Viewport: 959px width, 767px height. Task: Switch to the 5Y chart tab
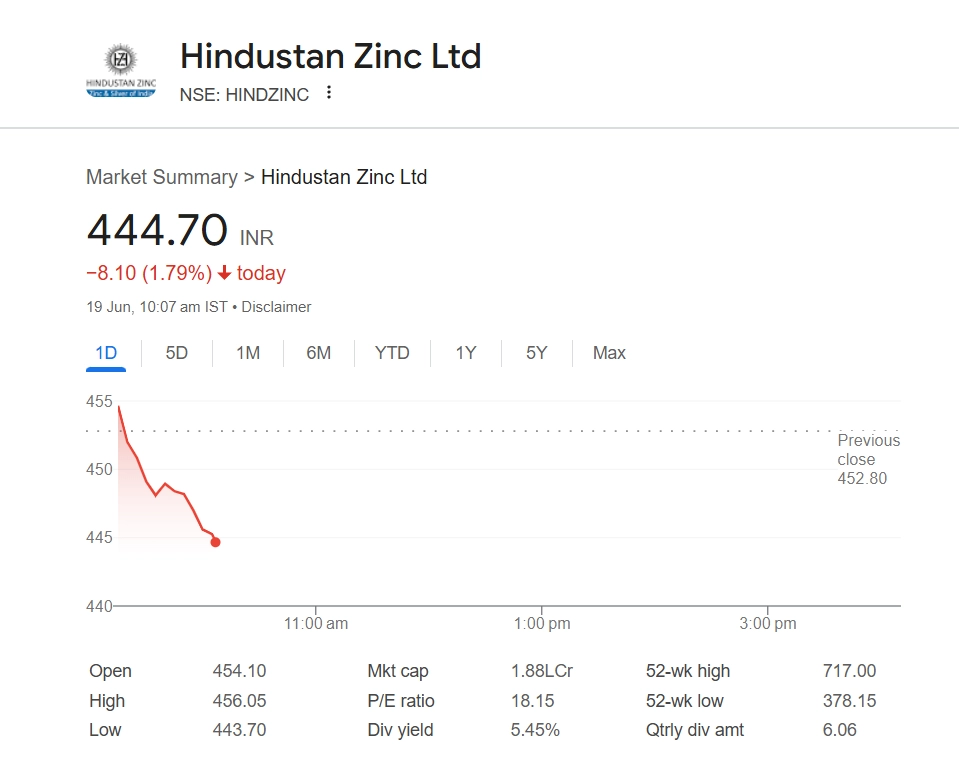pos(537,353)
